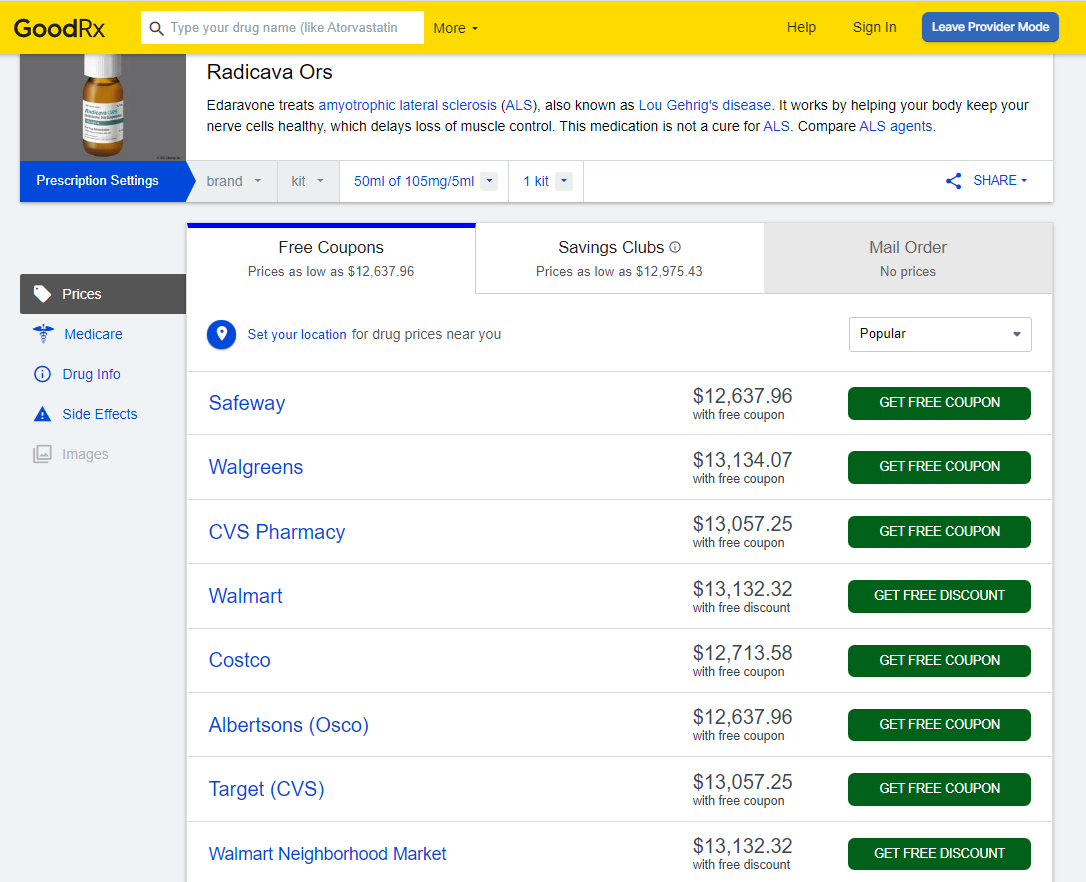Open the Costco pharmacy link
The image size is (1086, 882).
[239, 660]
